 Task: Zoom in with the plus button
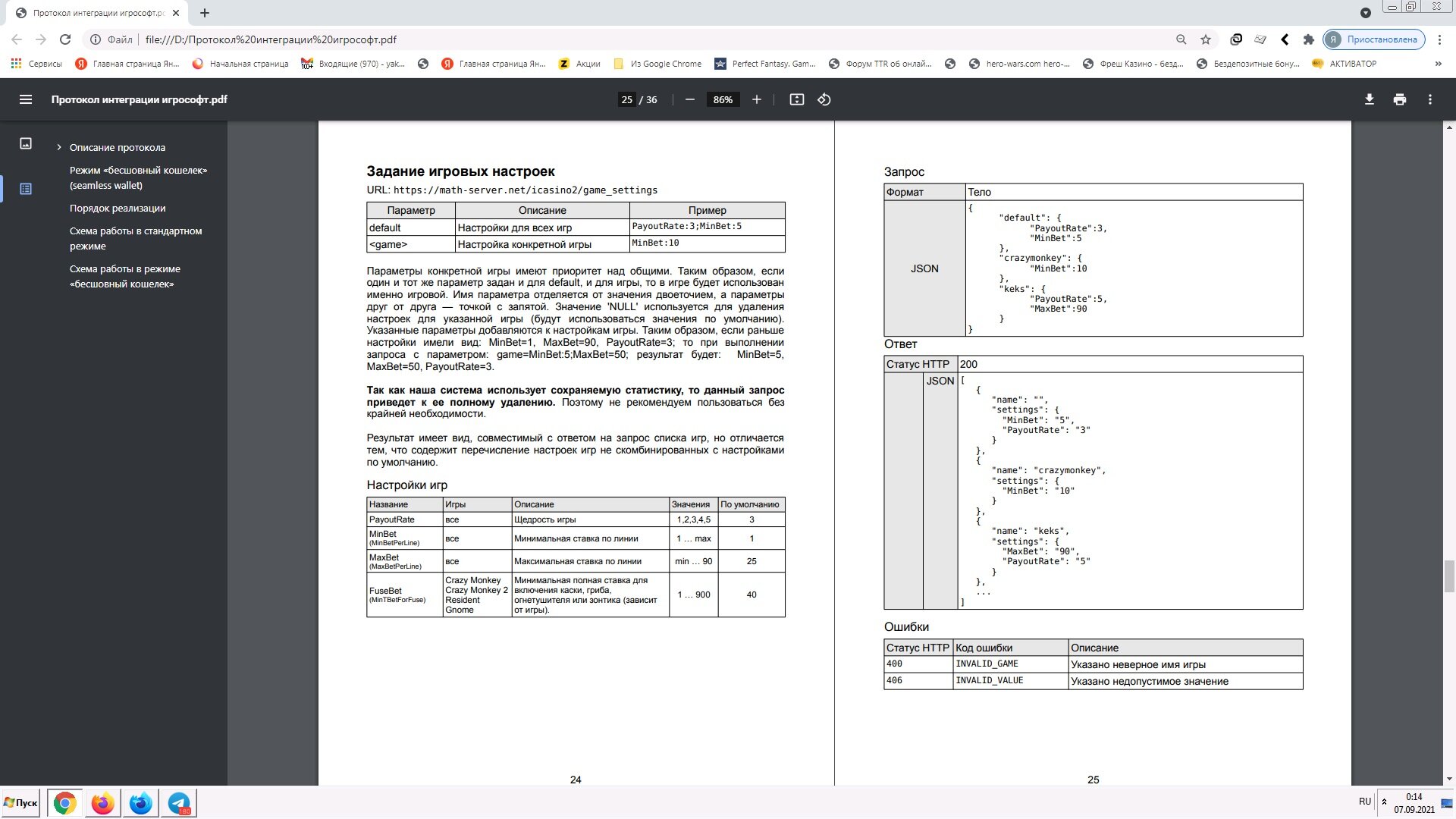click(x=756, y=99)
